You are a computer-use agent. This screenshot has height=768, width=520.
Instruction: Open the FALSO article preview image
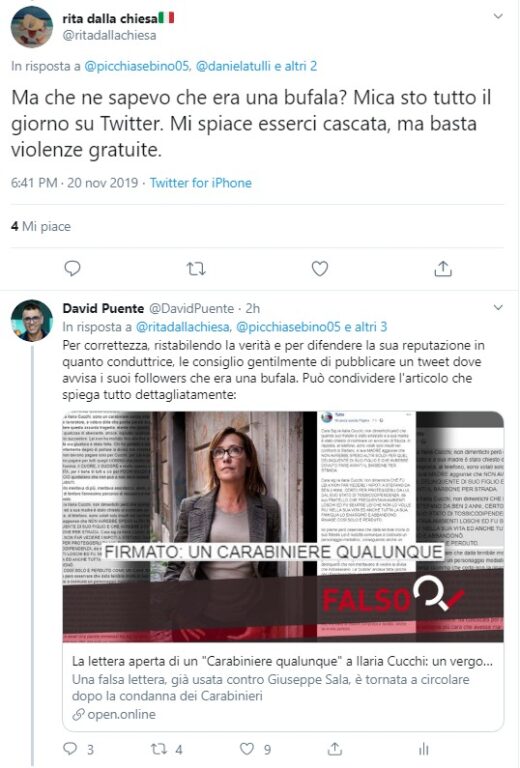(x=283, y=527)
